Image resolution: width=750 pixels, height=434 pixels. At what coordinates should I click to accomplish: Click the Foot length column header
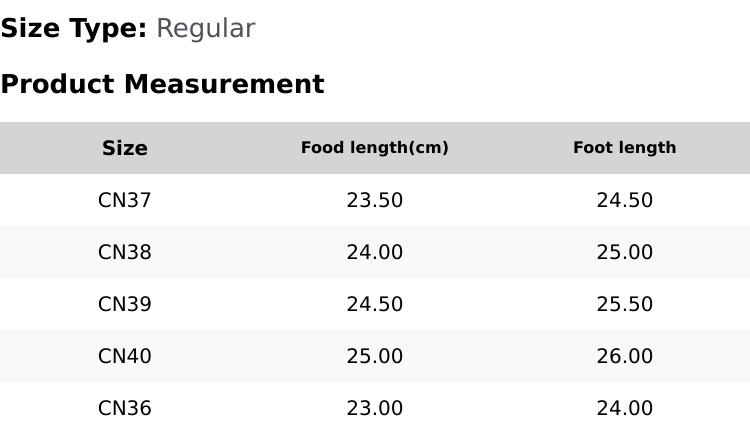pos(625,147)
